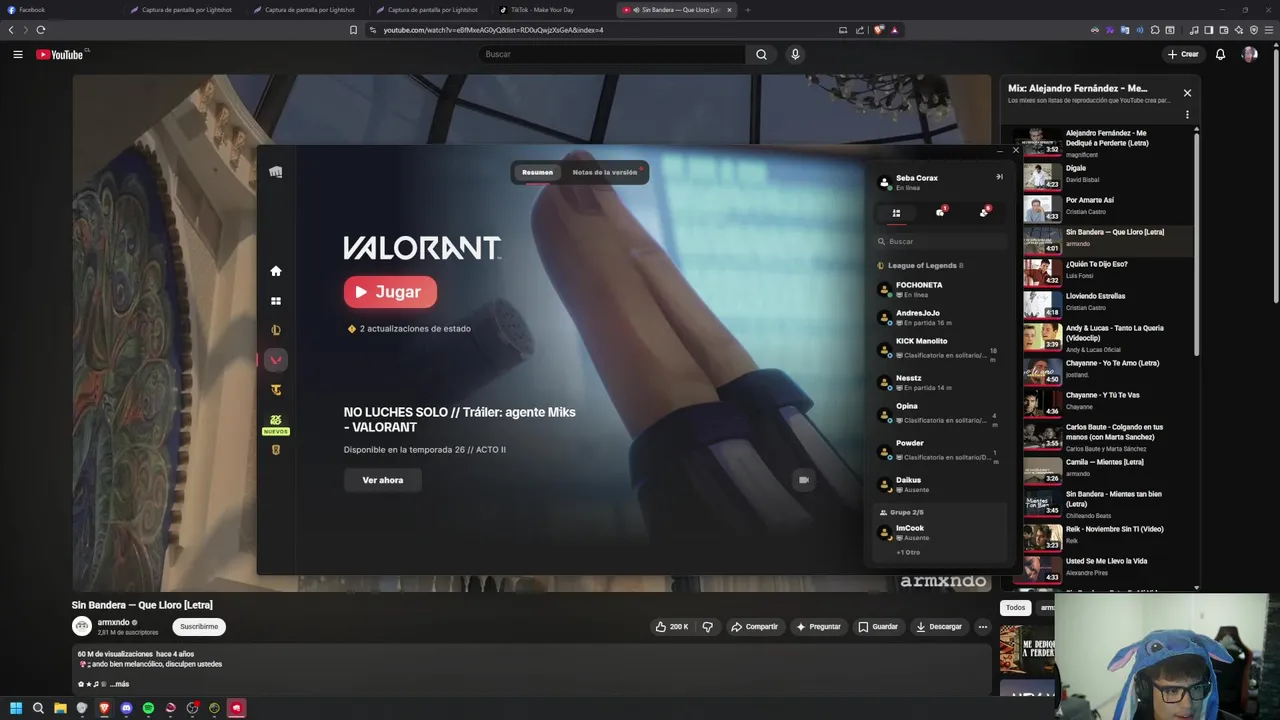Click the Preguntar button

(x=818, y=627)
